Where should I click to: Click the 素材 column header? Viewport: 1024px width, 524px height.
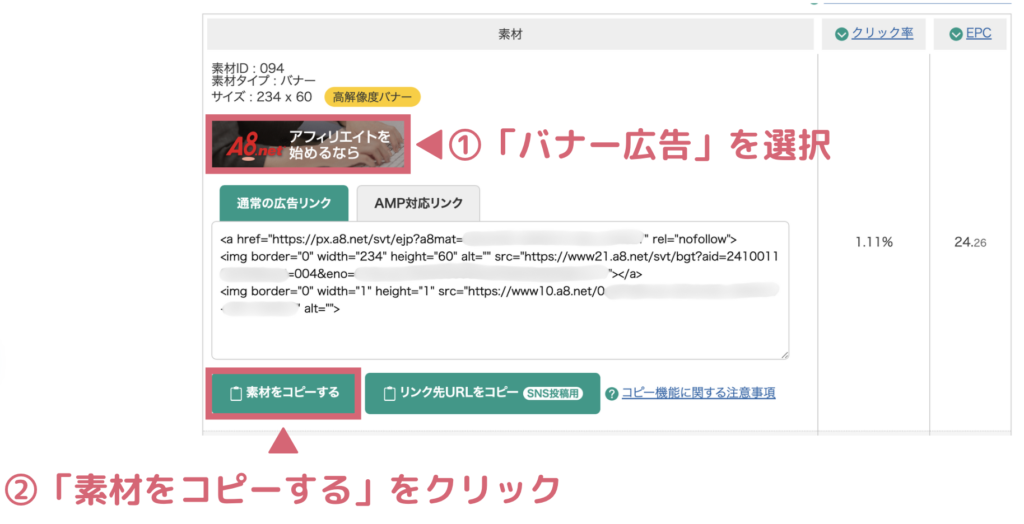pyautogui.click(x=510, y=34)
